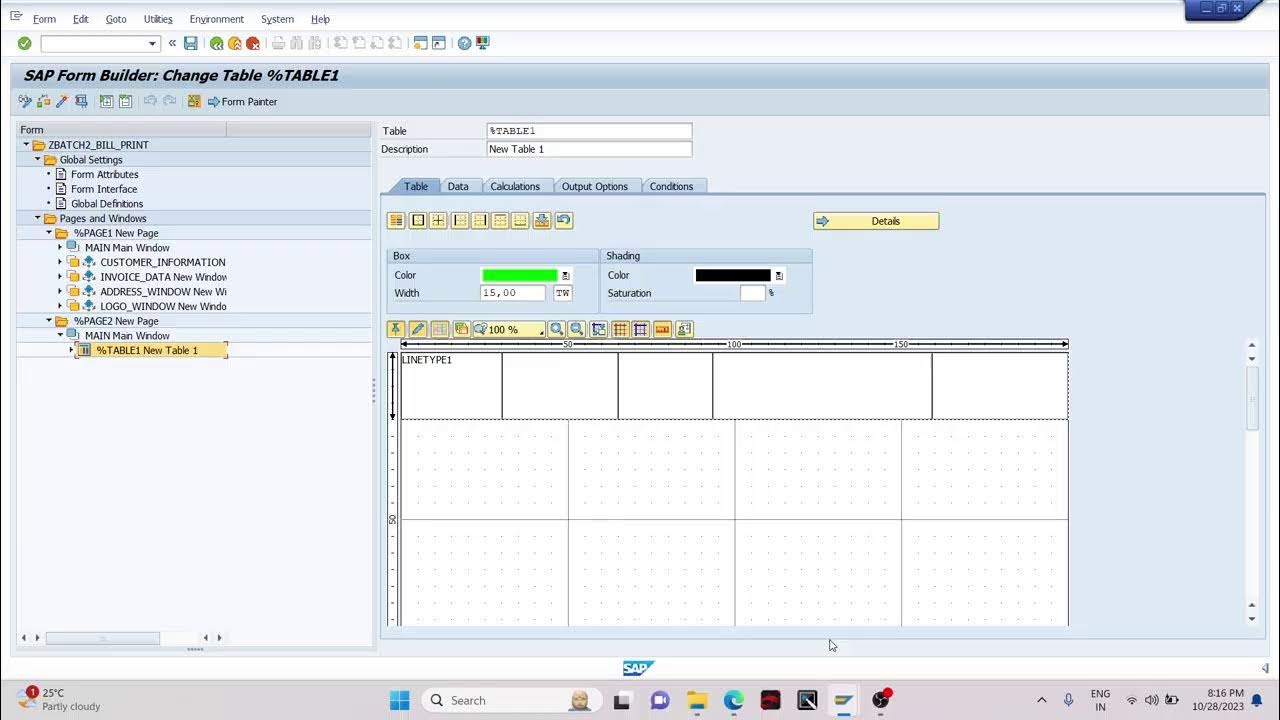Toggle the green pin icon in table painter
This screenshot has width=1280, height=720.
coord(396,329)
